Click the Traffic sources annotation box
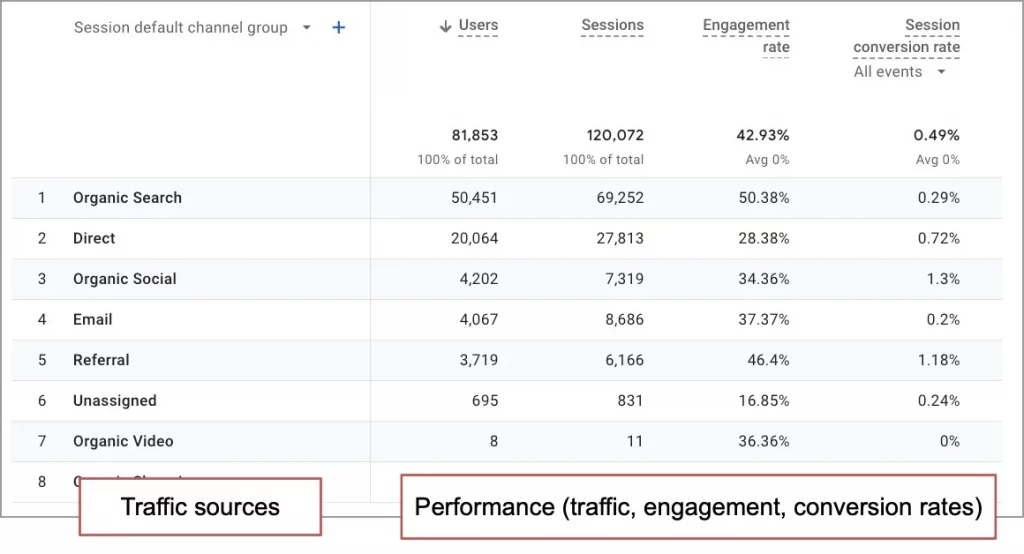Image resolution: width=1024 pixels, height=554 pixels. tap(200, 507)
